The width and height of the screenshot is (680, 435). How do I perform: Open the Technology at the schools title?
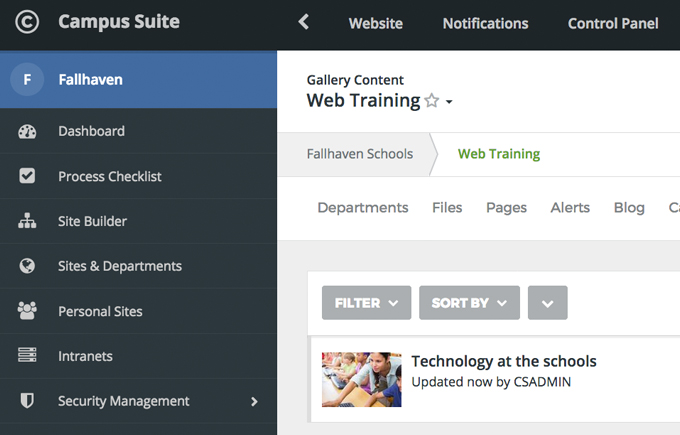504,361
